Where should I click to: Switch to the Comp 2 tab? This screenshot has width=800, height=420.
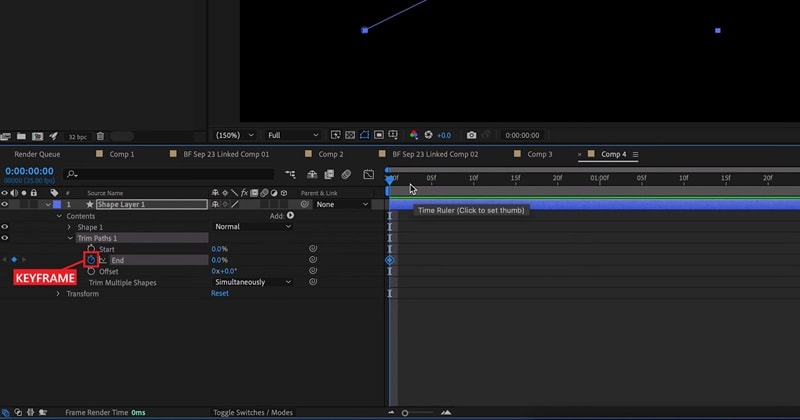click(330, 155)
